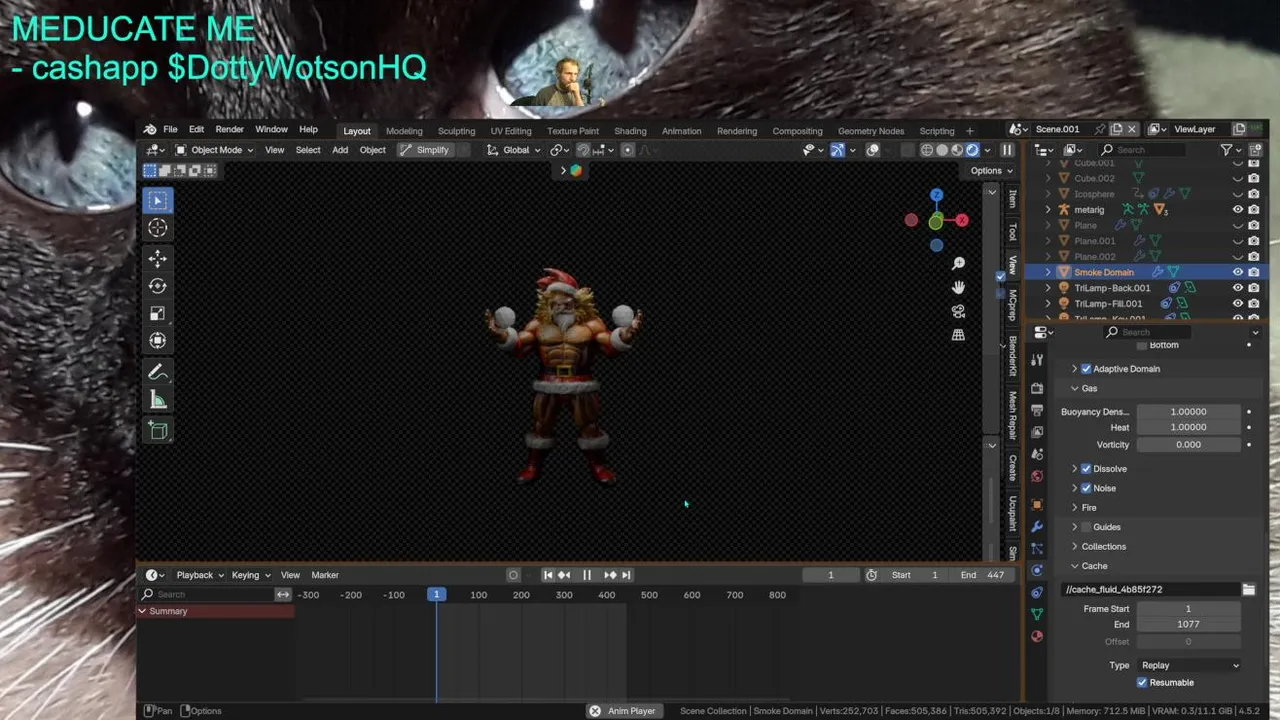Open the timeline Marker menu
The image size is (1280, 720).
pos(325,575)
